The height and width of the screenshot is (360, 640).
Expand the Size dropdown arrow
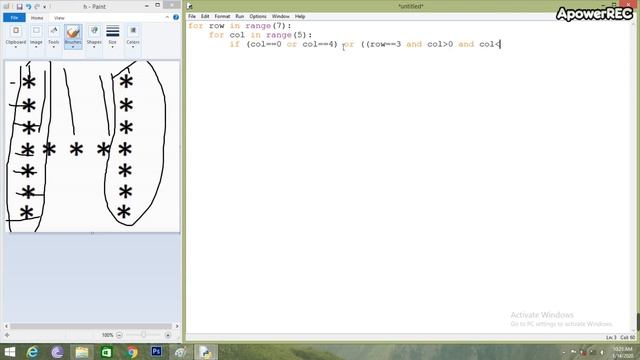pyautogui.click(x=113, y=47)
